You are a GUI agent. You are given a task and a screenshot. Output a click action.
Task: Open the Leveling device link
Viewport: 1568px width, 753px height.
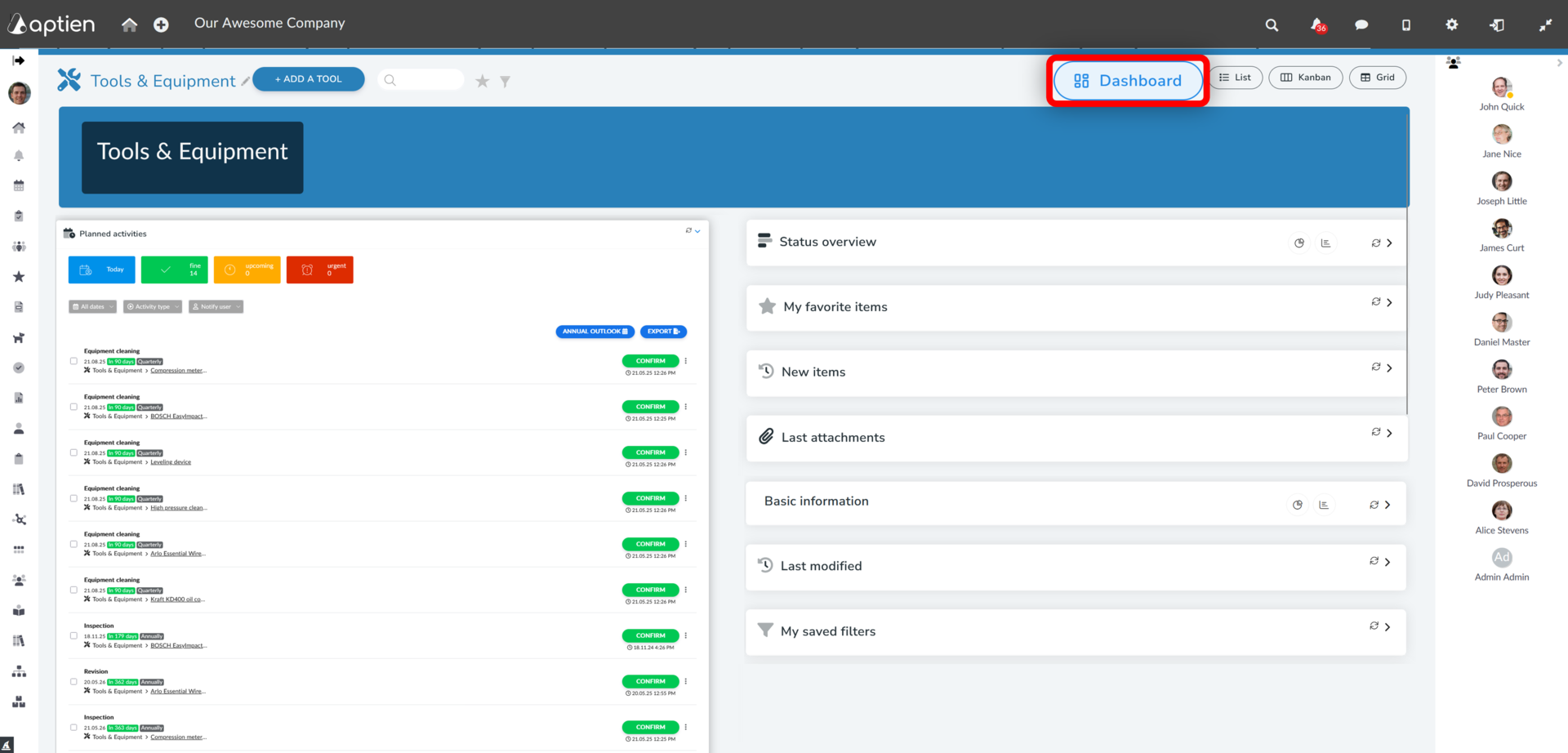pos(171,462)
